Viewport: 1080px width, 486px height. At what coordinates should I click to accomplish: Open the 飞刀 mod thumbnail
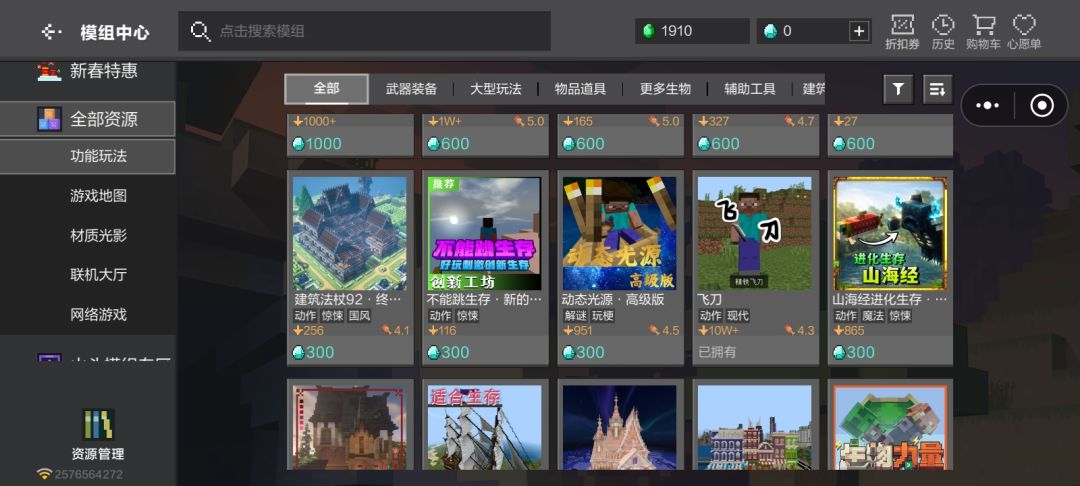point(755,233)
